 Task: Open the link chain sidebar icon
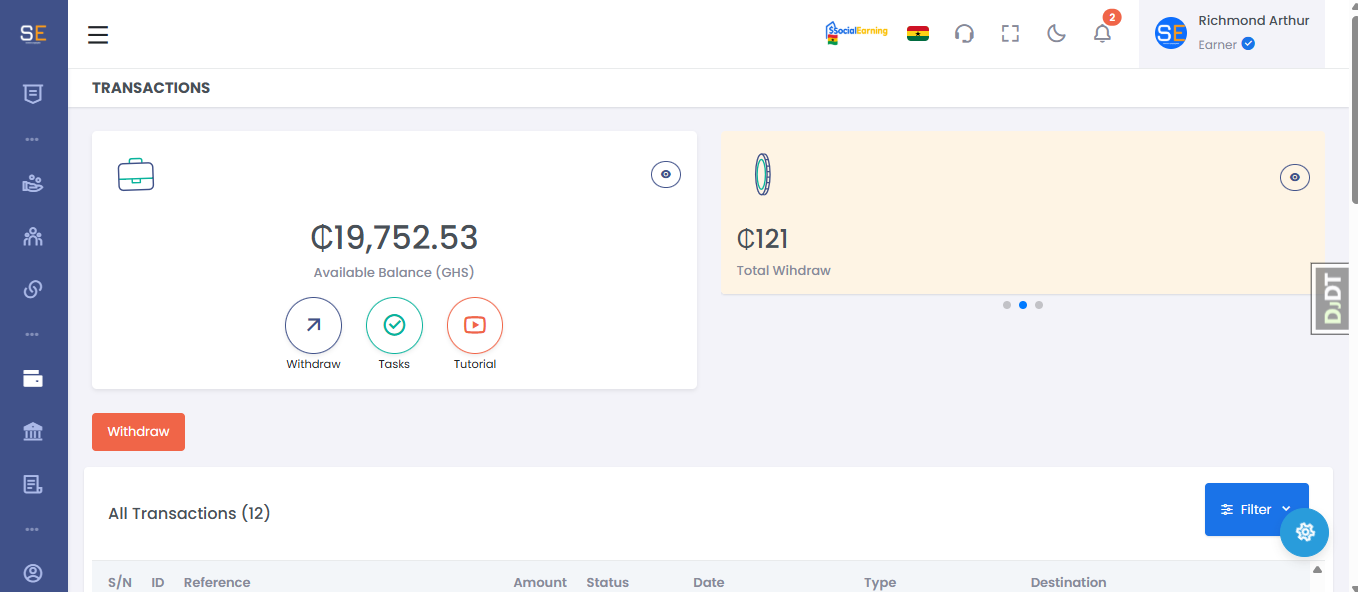pos(33,289)
